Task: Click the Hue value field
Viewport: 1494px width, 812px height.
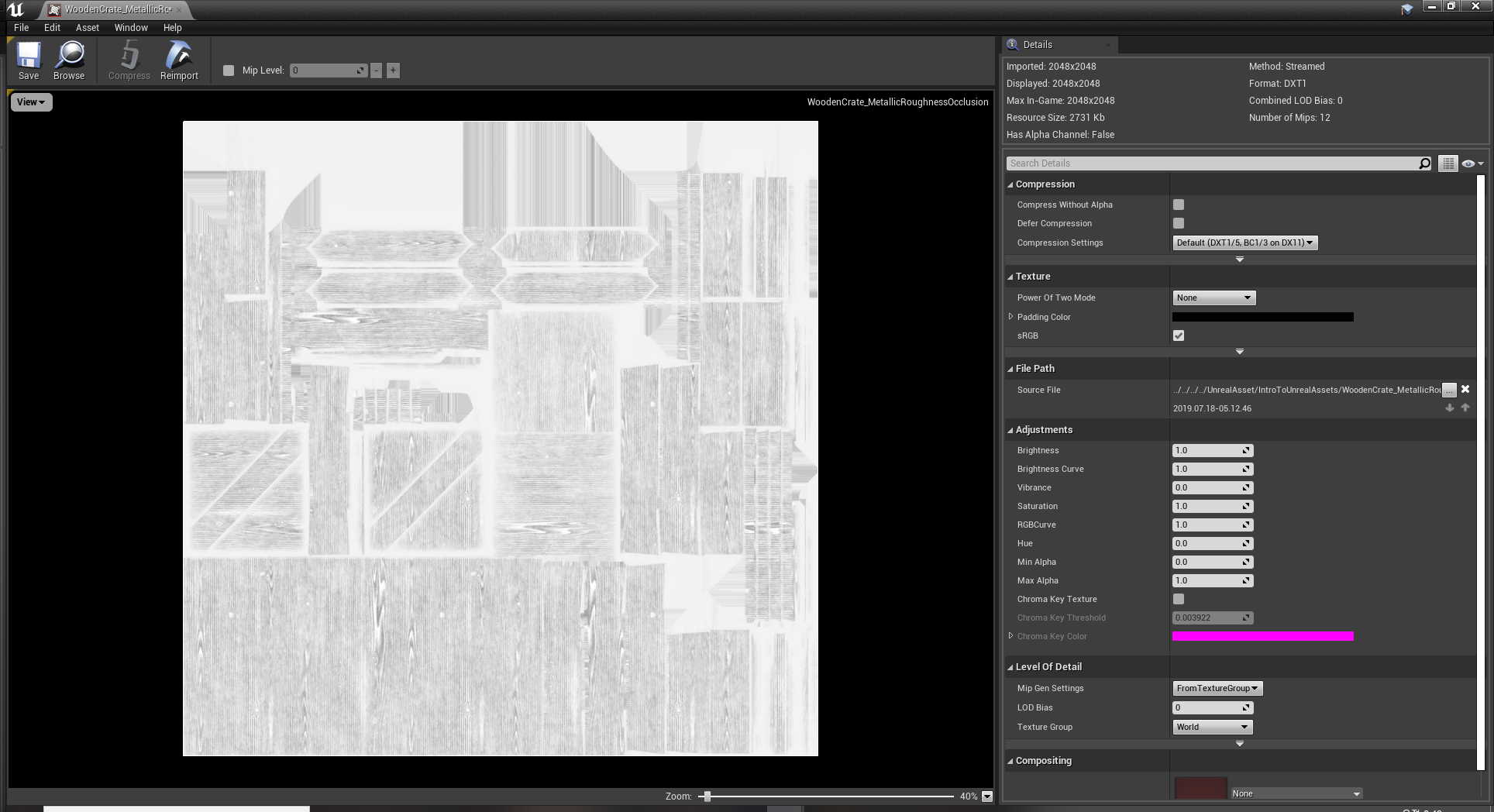Action: tap(1213, 543)
